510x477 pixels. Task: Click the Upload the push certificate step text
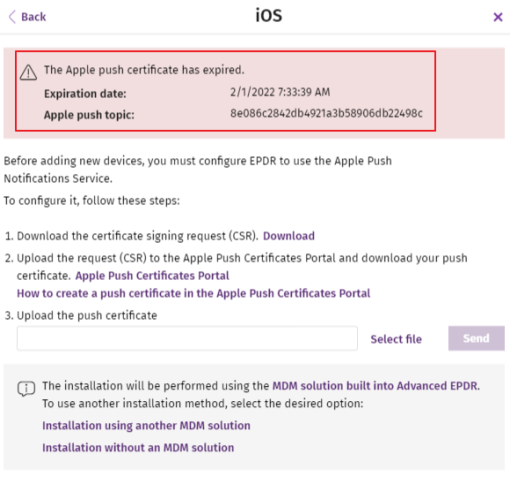pyautogui.click(x=87, y=315)
